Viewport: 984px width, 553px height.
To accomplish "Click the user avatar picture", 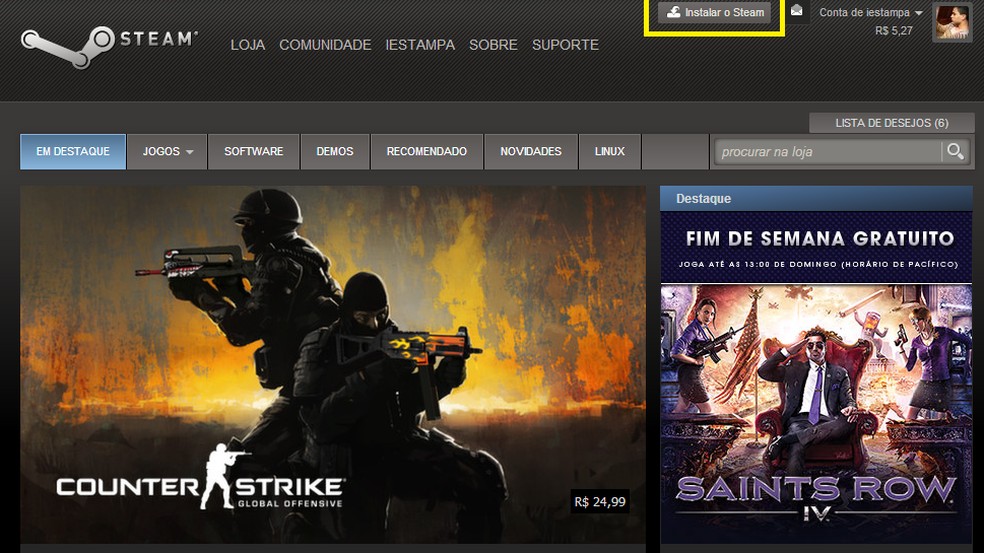I will 951,22.
